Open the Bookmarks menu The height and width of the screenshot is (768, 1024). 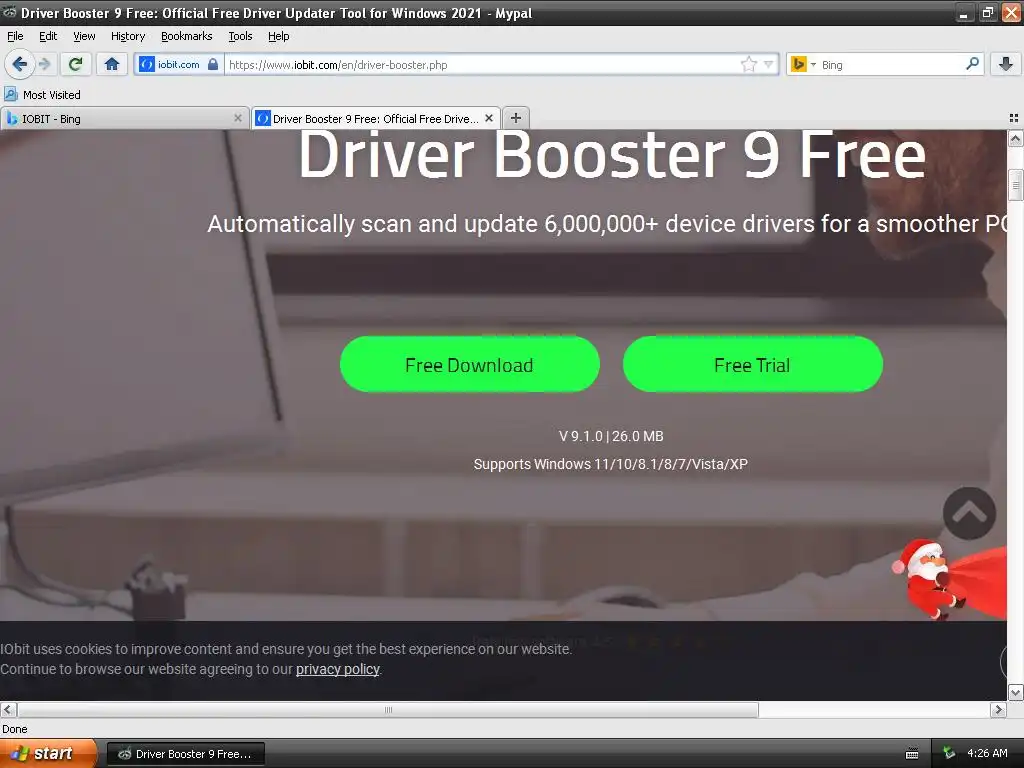187,36
